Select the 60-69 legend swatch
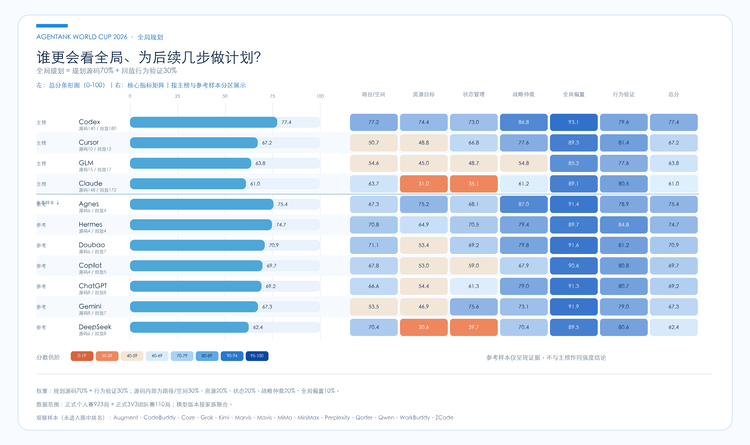750x445 pixels. point(157,356)
